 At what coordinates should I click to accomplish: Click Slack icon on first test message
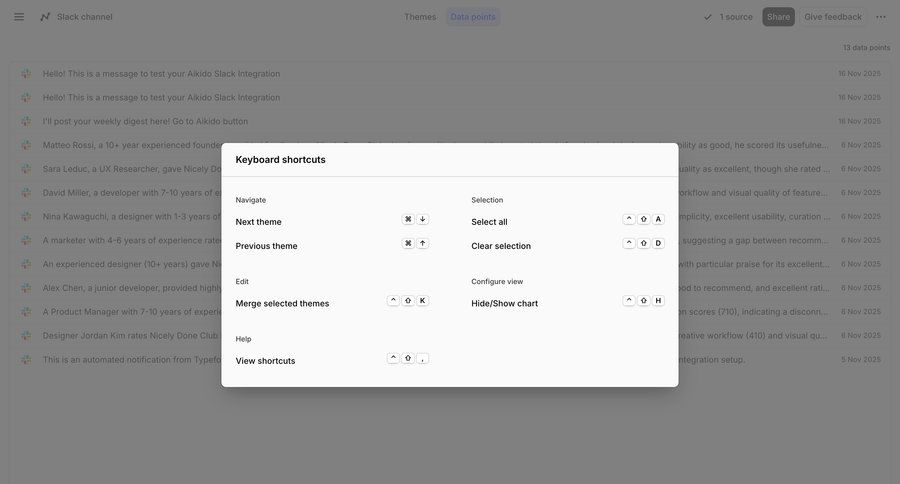[27, 74]
